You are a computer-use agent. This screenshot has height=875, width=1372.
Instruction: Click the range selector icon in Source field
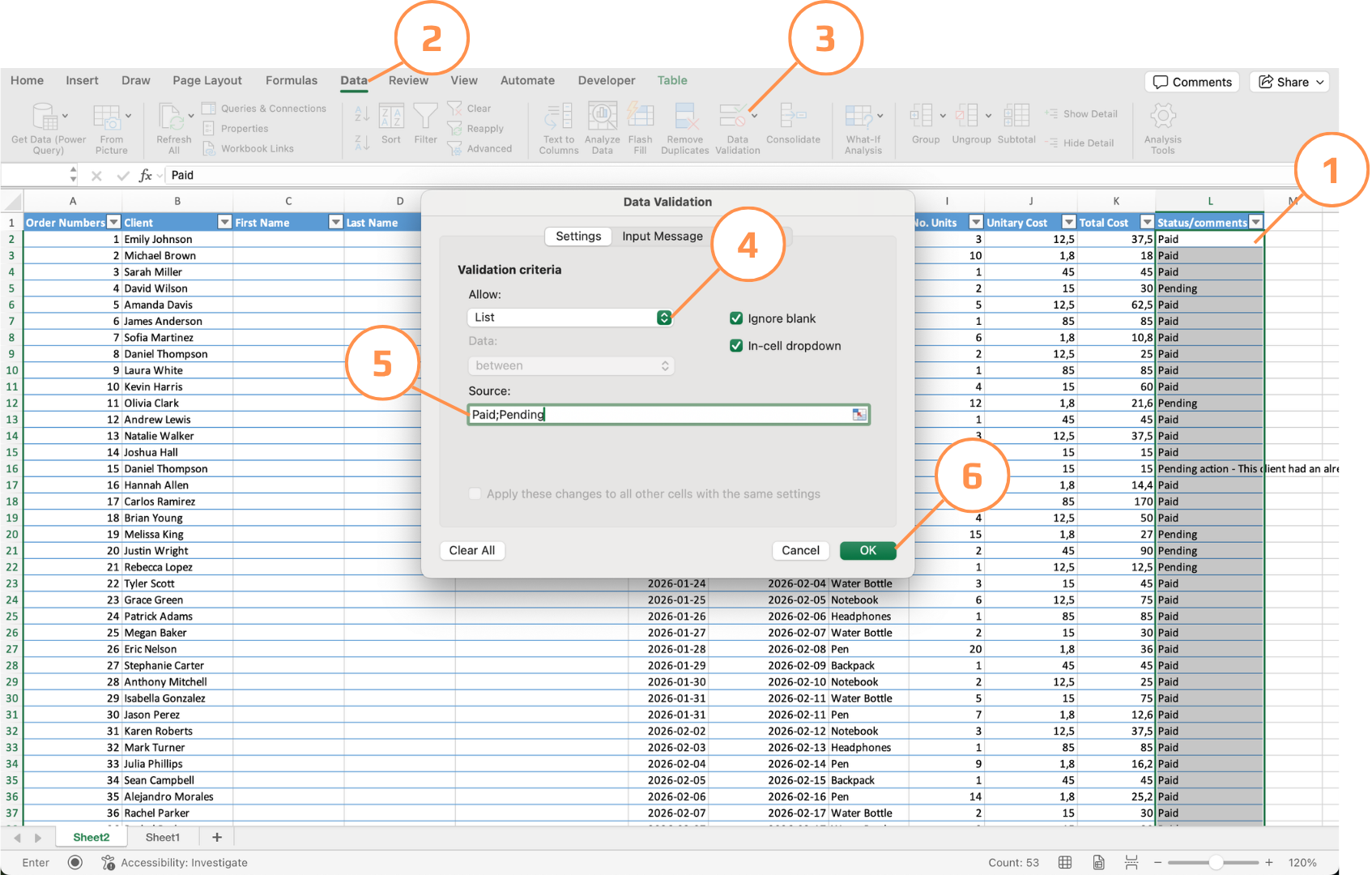pos(859,415)
